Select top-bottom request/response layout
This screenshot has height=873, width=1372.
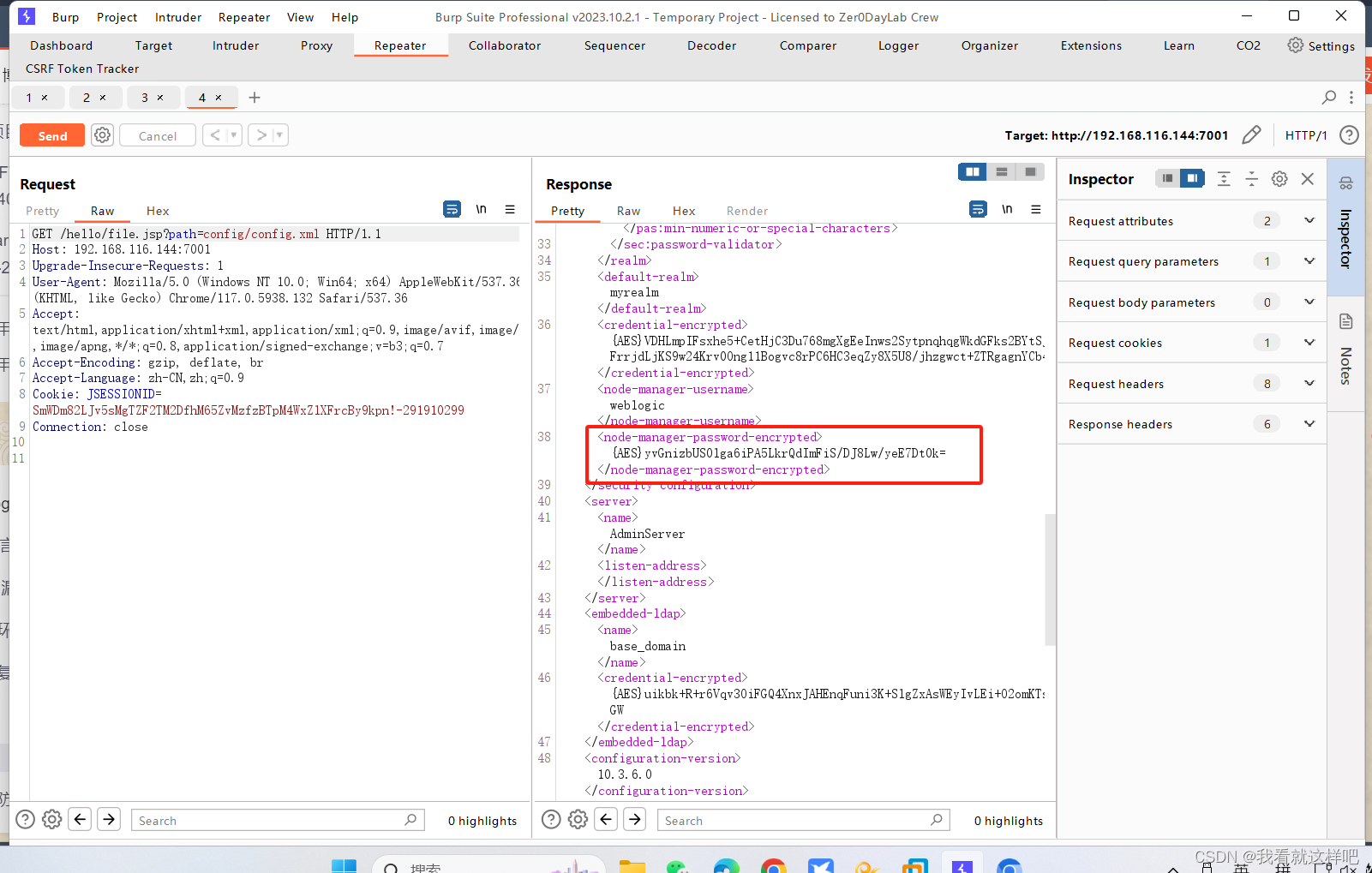1001,172
